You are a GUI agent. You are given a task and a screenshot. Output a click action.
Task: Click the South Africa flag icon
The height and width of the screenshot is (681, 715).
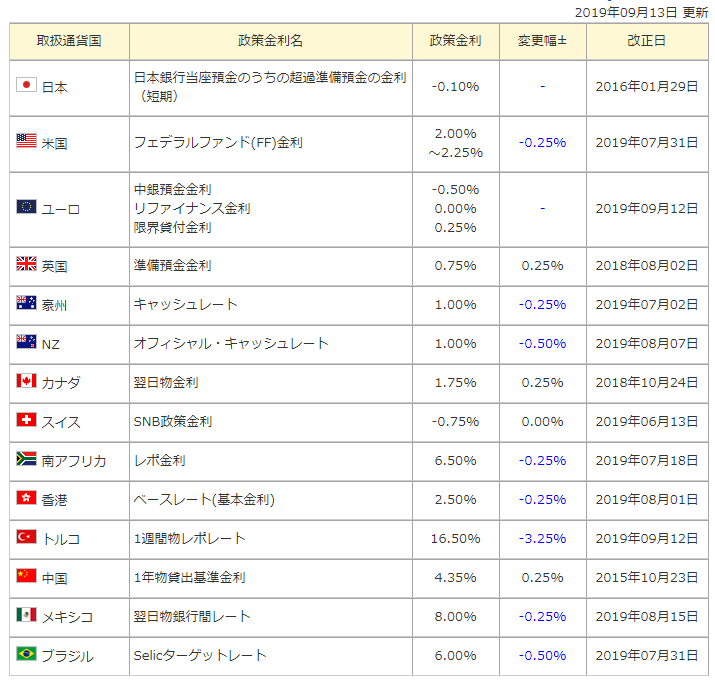26,458
